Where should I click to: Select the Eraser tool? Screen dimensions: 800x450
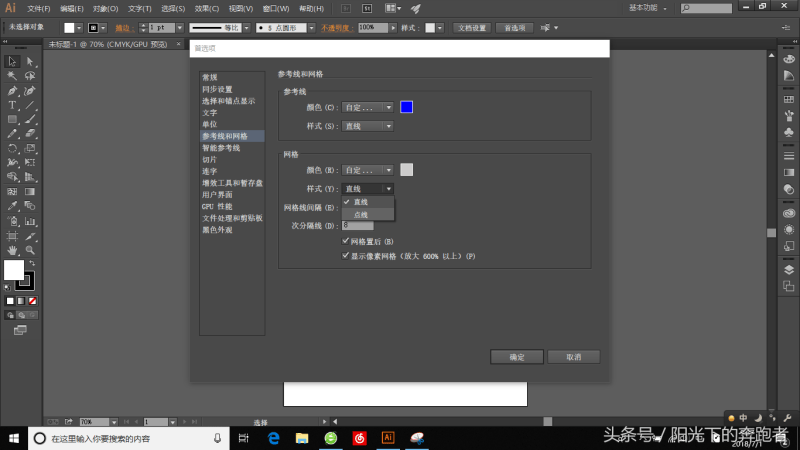tap(30, 134)
